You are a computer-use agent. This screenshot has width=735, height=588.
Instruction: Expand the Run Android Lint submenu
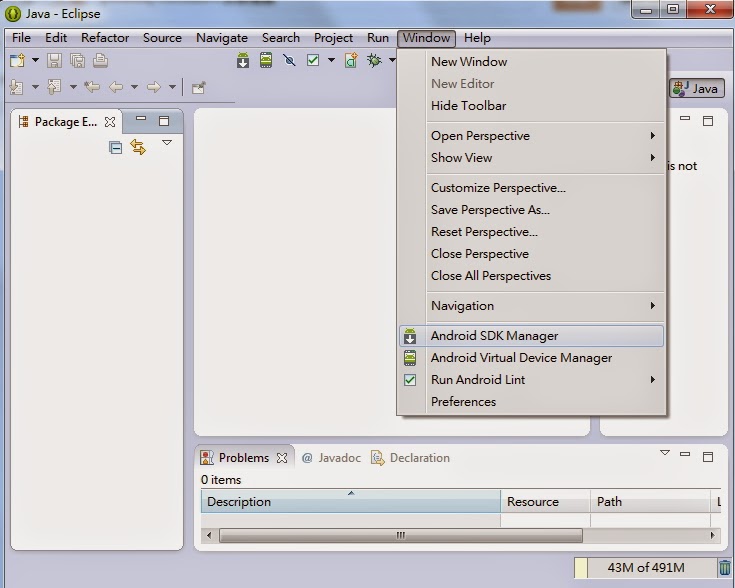click(x=532, y=380)
